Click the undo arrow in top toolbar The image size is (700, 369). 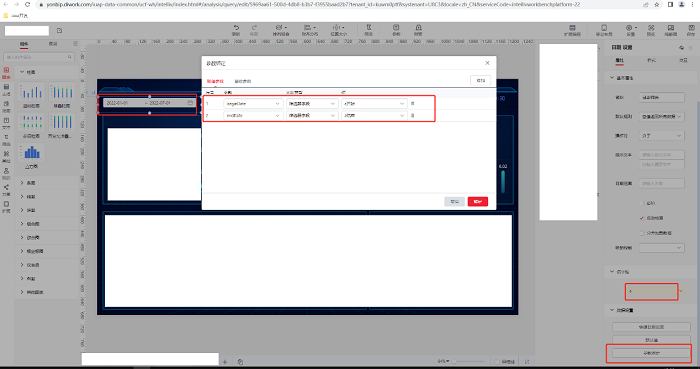pos(236,27)
